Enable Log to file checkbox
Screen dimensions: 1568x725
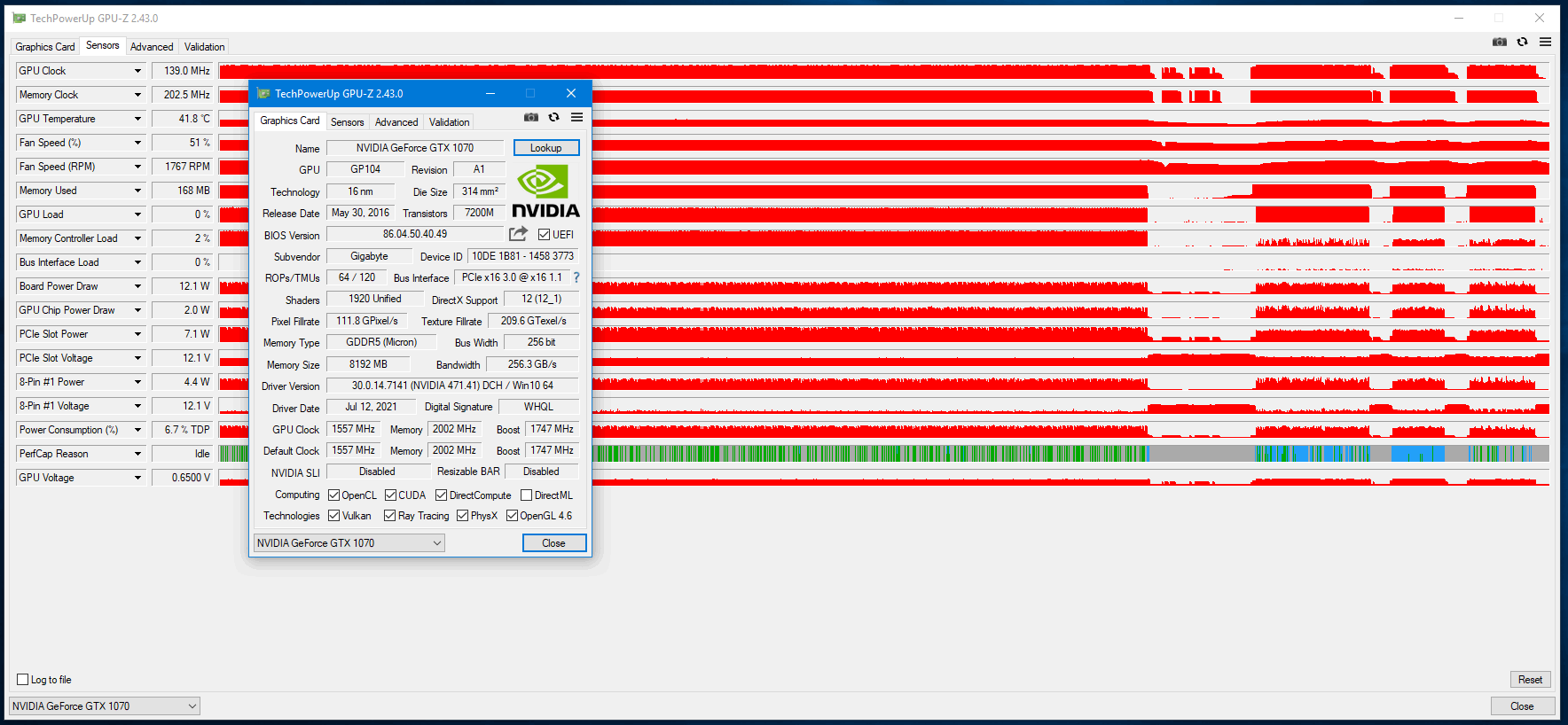coord(23,680)
